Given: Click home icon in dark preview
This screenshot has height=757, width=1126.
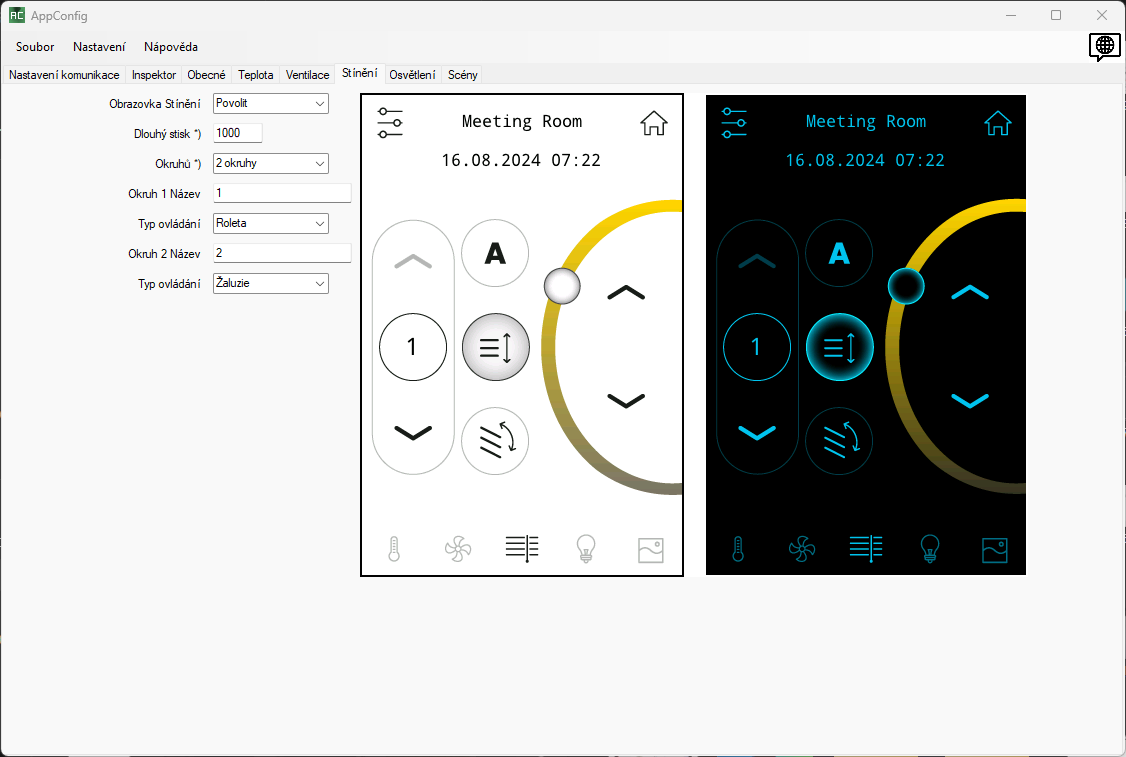Looking at the screenshot, I should (997, 123).
